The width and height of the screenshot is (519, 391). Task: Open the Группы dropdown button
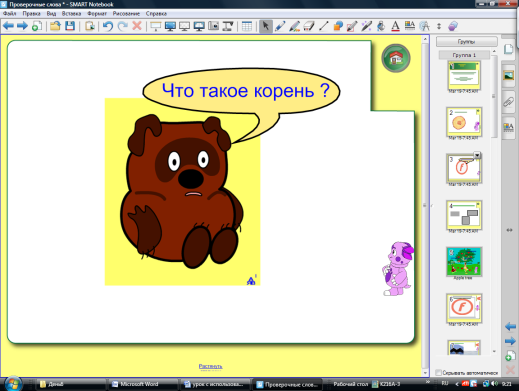pyautogui.click(x=466, y=42)
